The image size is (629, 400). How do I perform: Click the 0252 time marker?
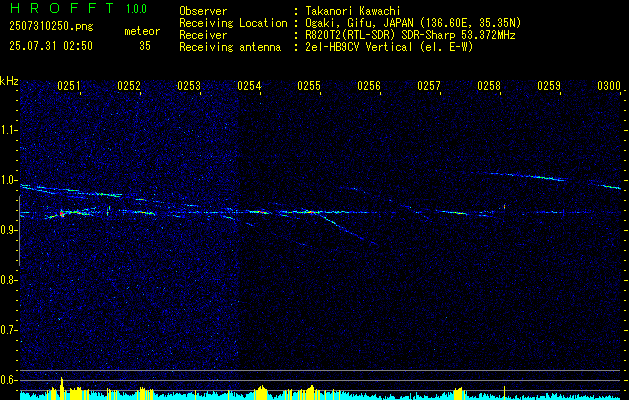pos(129,86)
